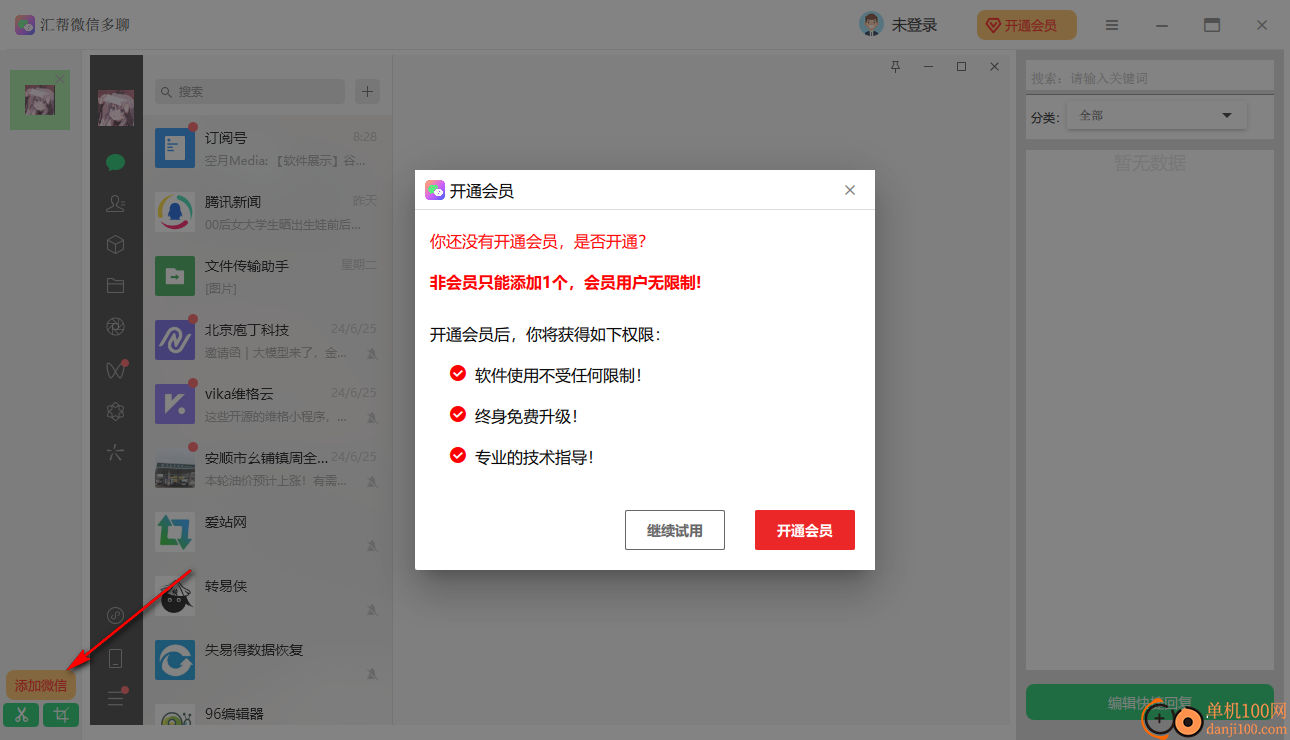Select the WeChat account thumbnail tab
The image size is (1290, 740).
pos(40,100)
